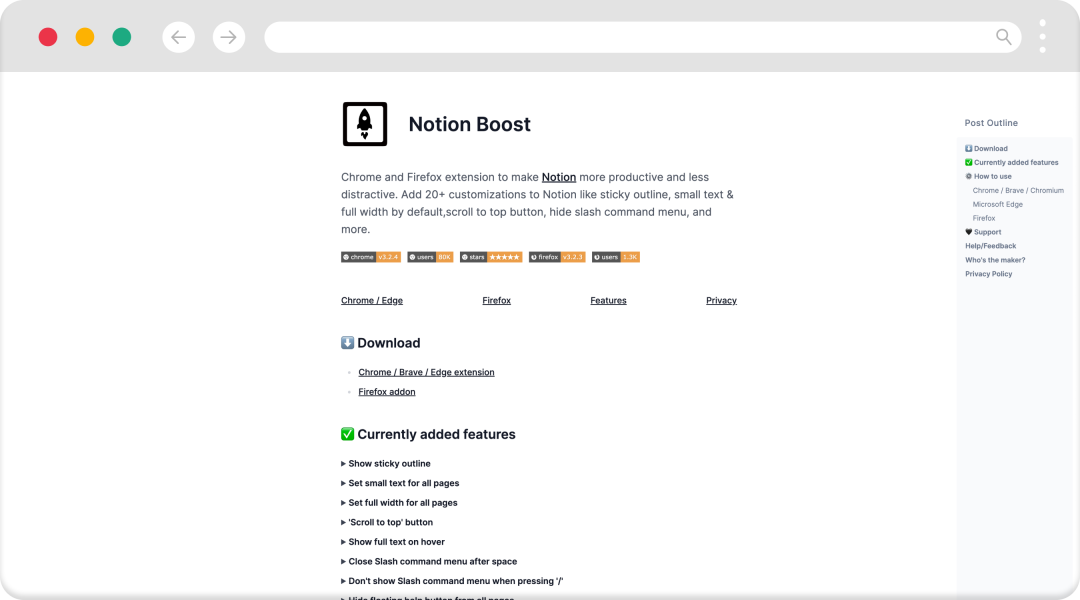The image size is (1080, 600).
Task: Click the chrome version v3.2.4 badge
Action: click(371, 257)
